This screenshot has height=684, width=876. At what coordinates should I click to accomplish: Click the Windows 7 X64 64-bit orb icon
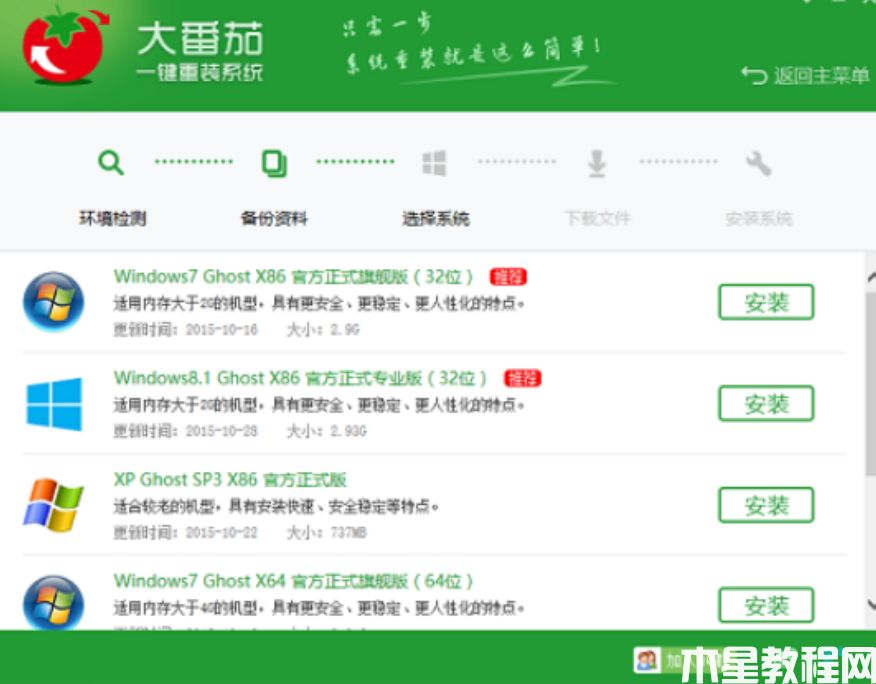[54, 602]
